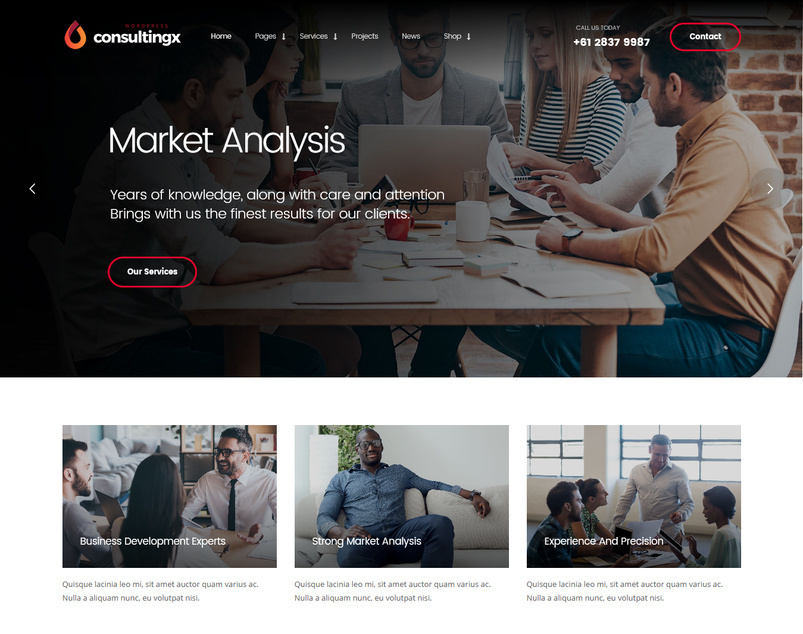Click the Market Analysis slide heading

(227, 141)
